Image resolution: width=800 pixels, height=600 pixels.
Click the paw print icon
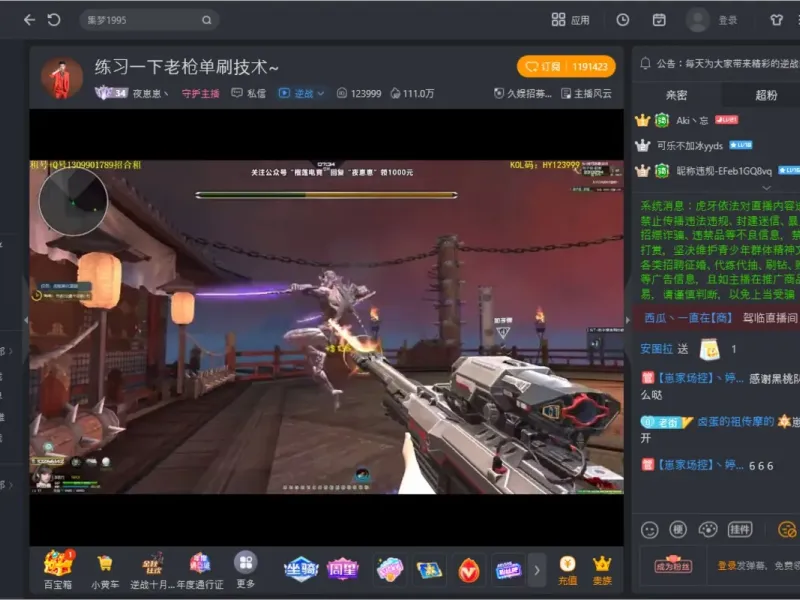708,530
